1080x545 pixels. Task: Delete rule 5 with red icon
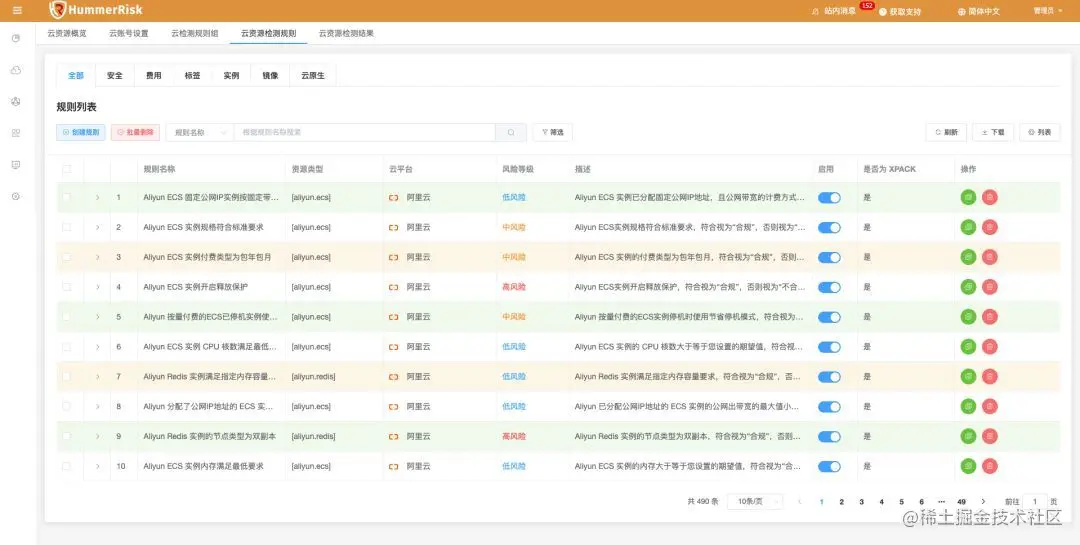[990, 317]
